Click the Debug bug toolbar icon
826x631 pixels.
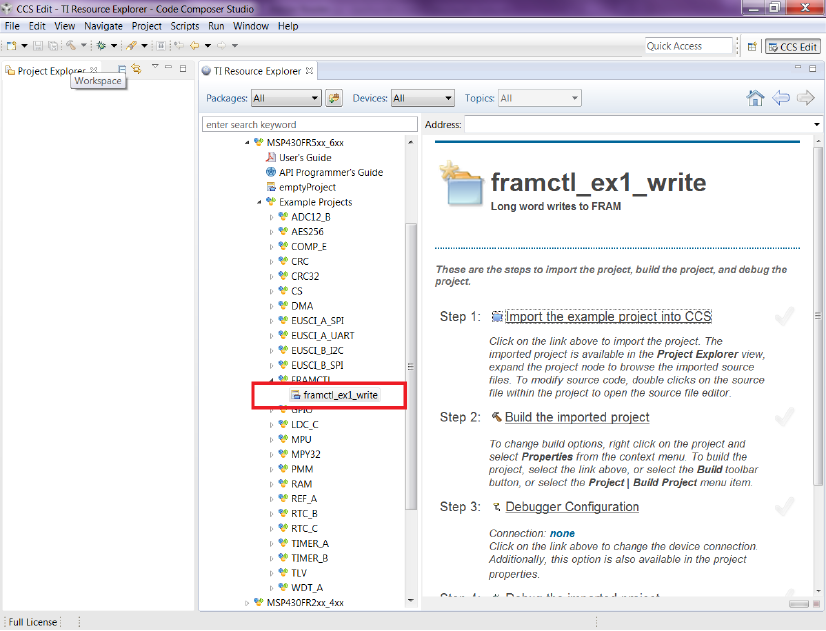point(101,46)
